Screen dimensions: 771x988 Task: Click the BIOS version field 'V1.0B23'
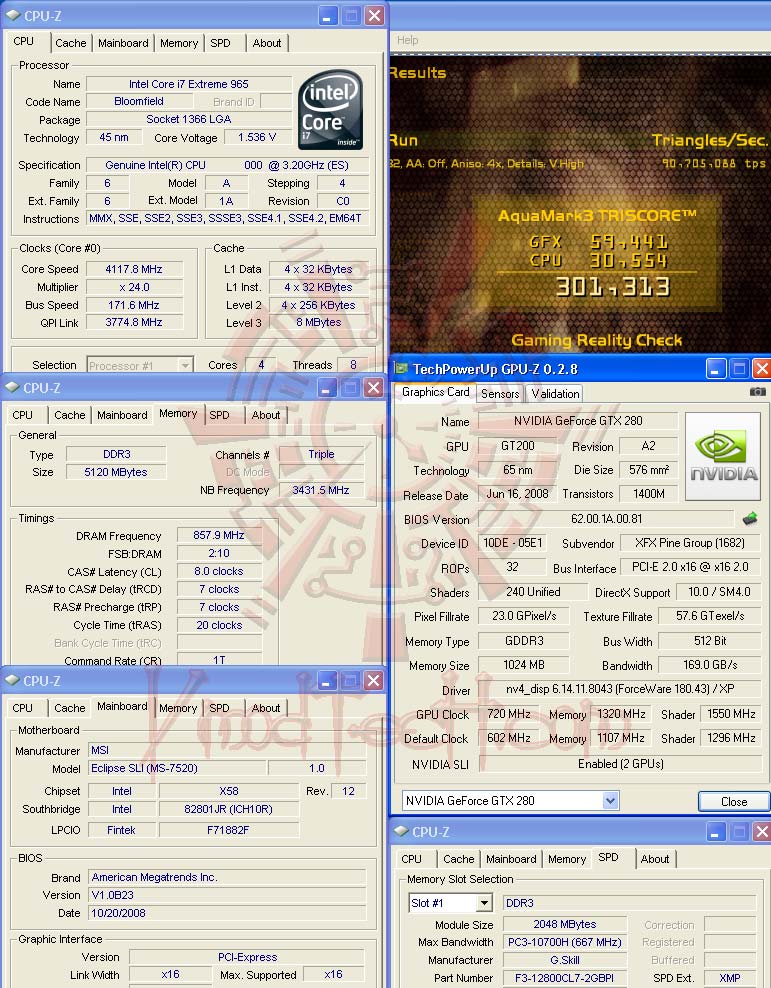tap(227, 895)
